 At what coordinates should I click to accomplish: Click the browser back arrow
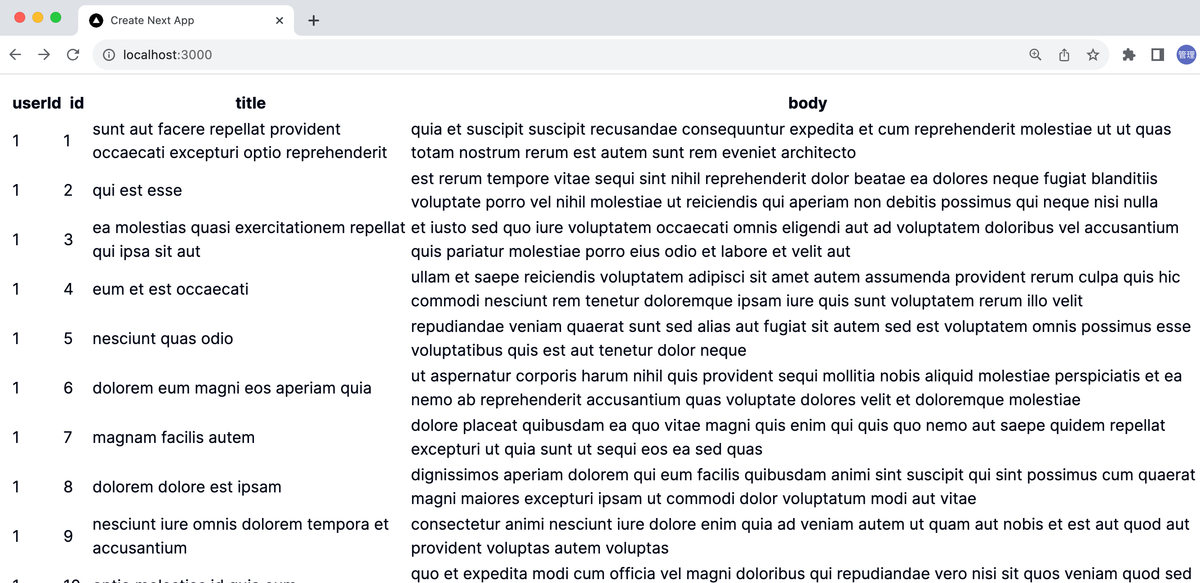(14, 55)
